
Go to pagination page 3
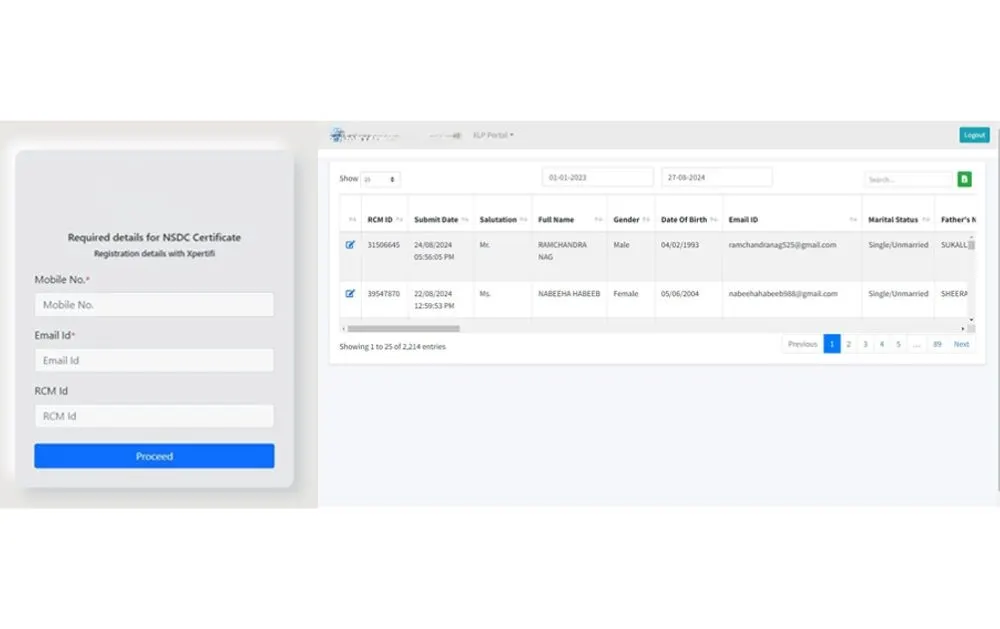(x=865, y=344)
